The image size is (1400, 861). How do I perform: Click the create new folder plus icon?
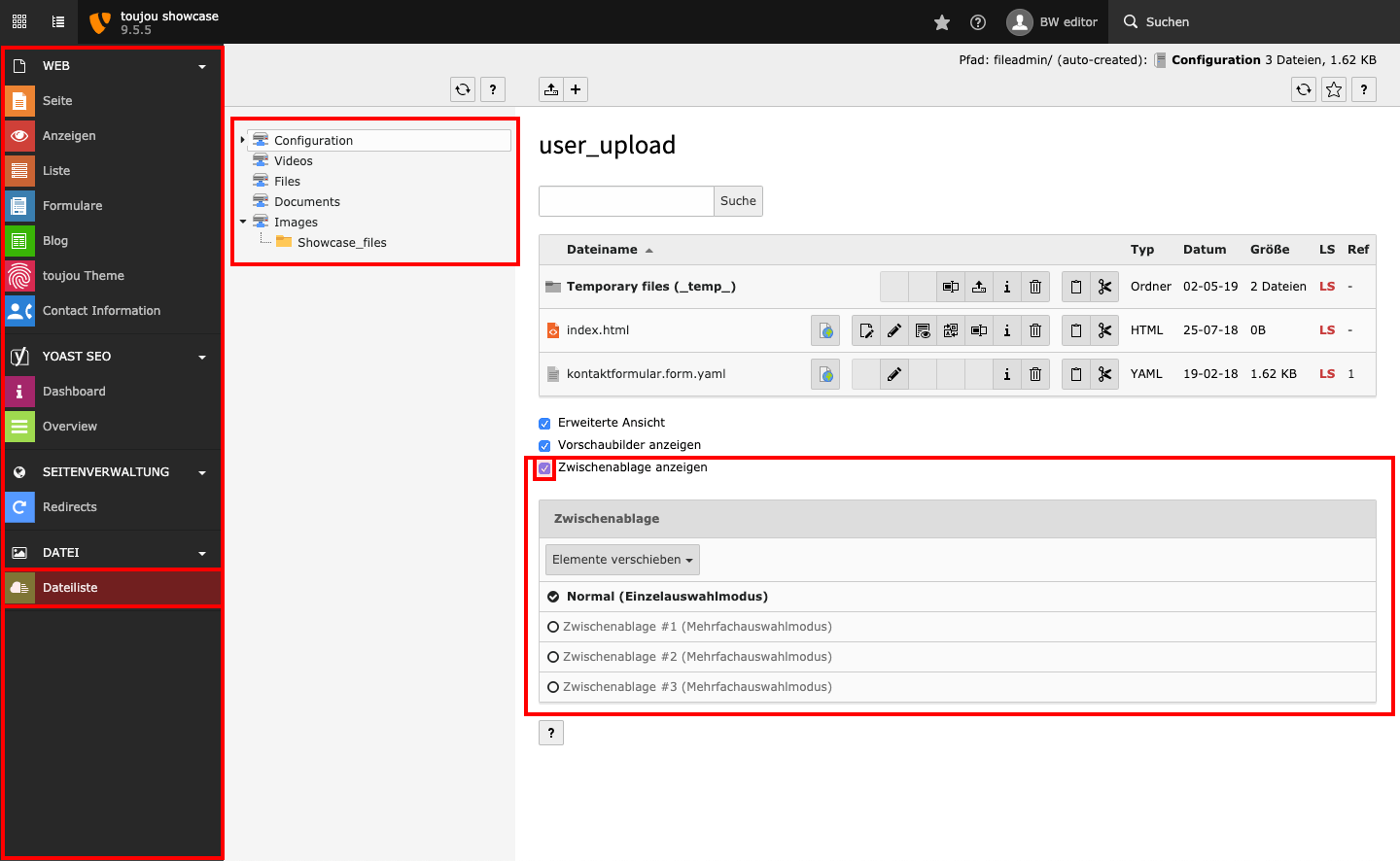pyautogui.click(x=576, y=89)
